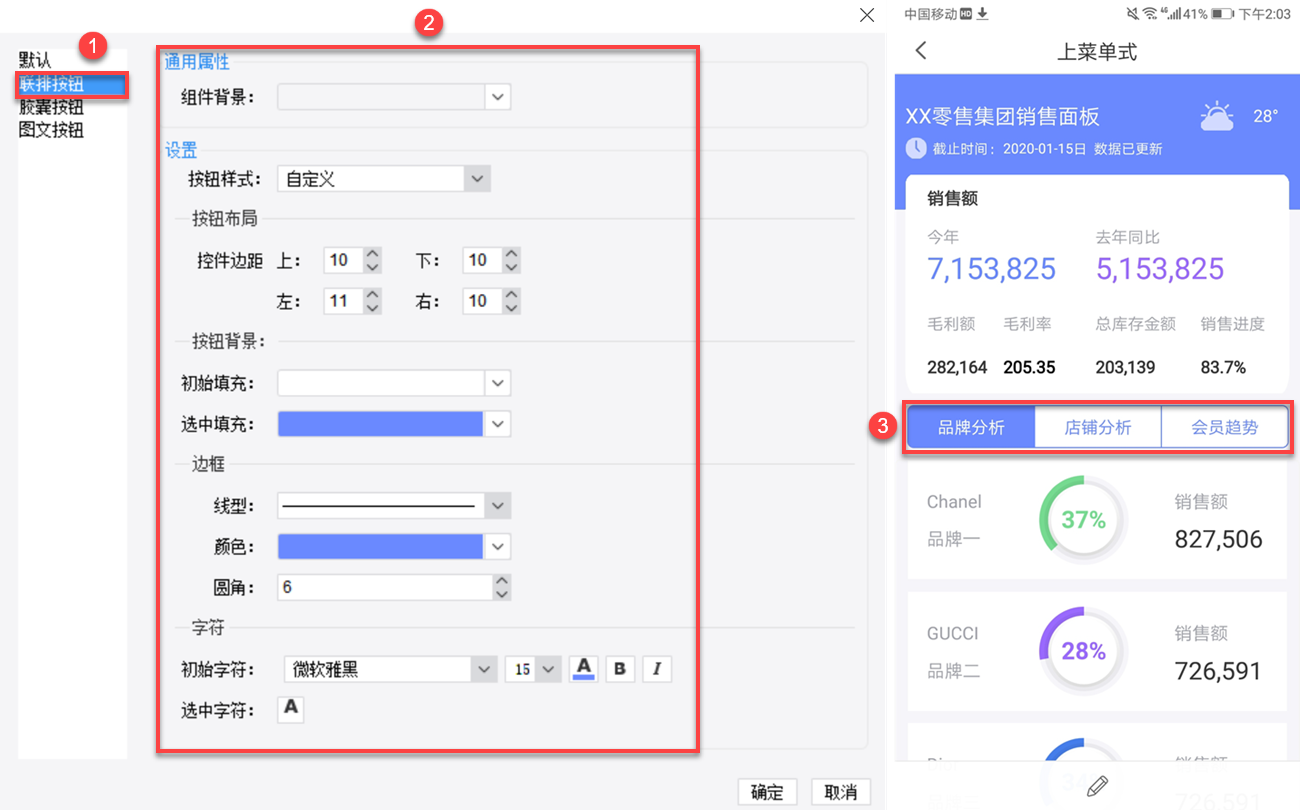Decrease the bottom margin 下 value
Viewport: 1300px width, 810px height.
511,267
